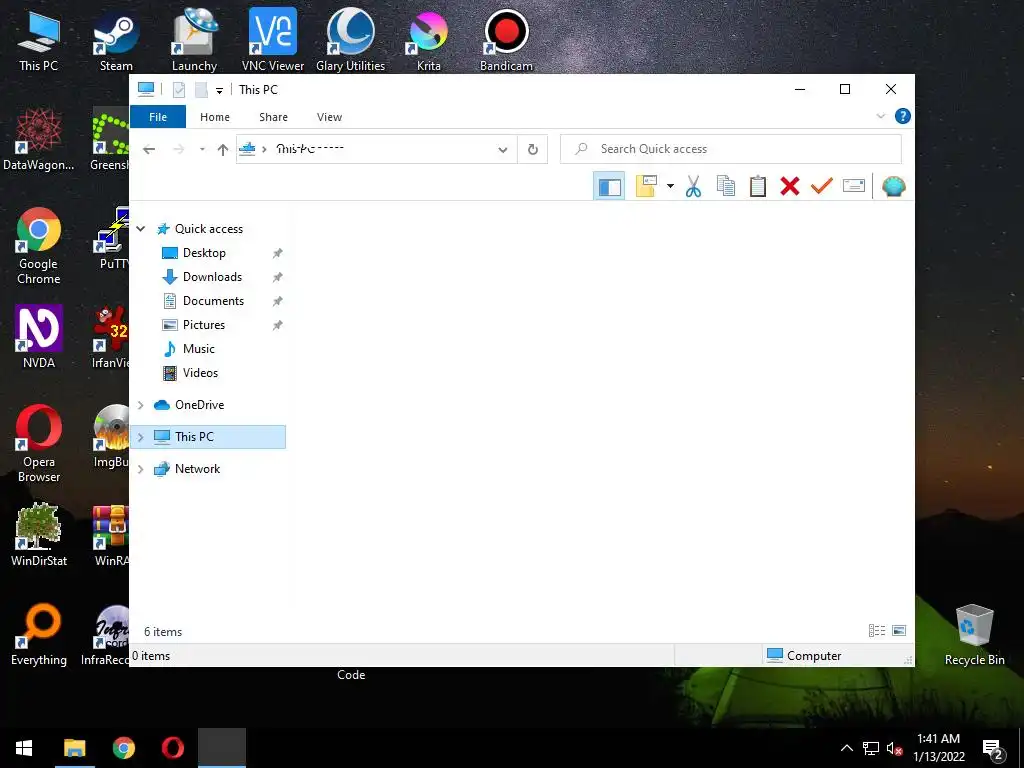Open dropdown arrow beside folder views icon

point(670,187)
